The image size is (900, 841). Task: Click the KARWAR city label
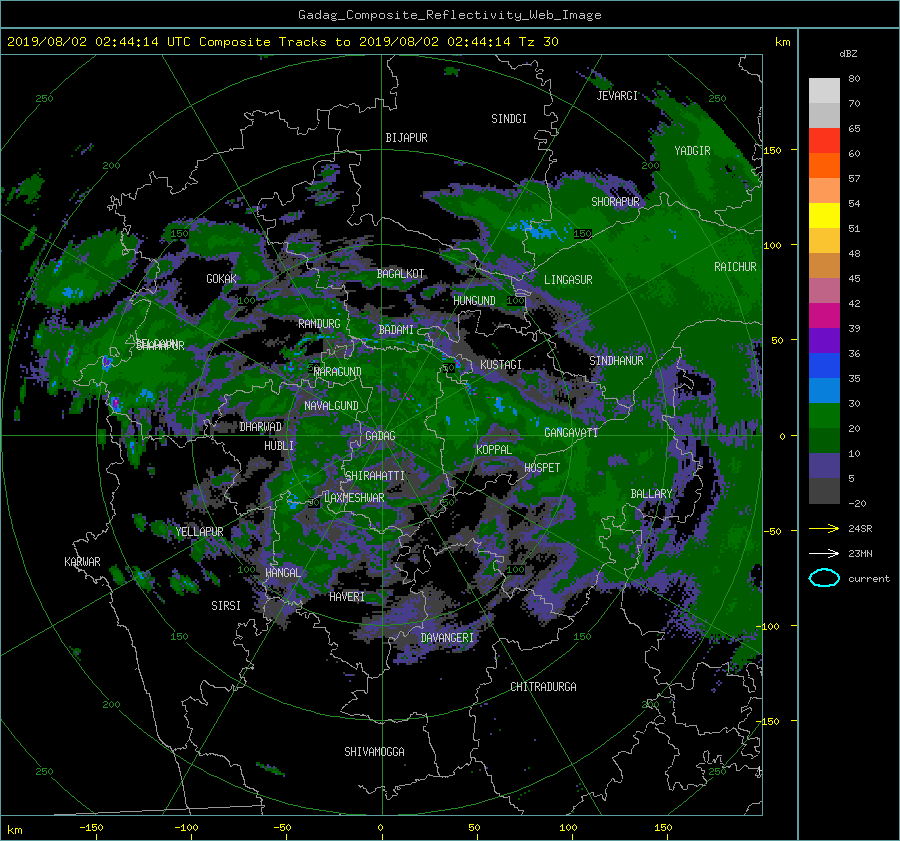(82, 561)
